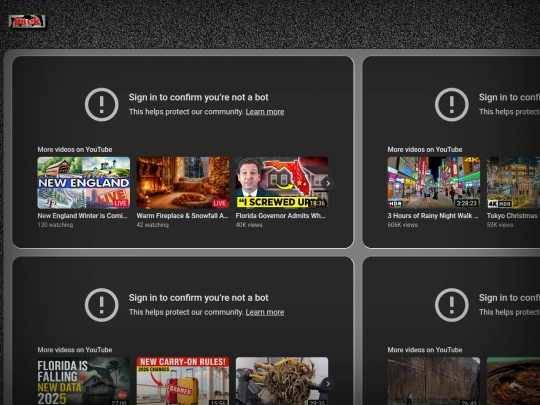Click "Sign in to confirm you're not a bot" top-left
Viewport: 540px width, 405px height.
(198, 97)
